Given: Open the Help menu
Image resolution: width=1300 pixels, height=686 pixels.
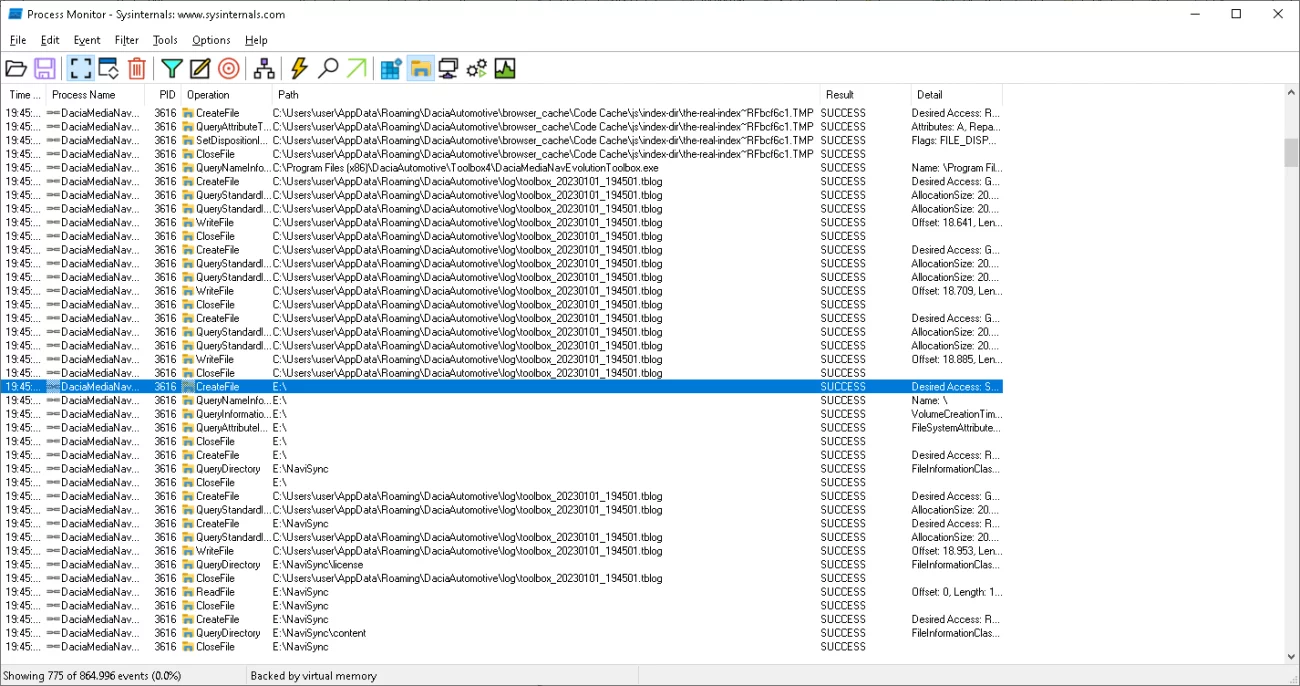Looking at the screenshot, I should coord(256,40).
